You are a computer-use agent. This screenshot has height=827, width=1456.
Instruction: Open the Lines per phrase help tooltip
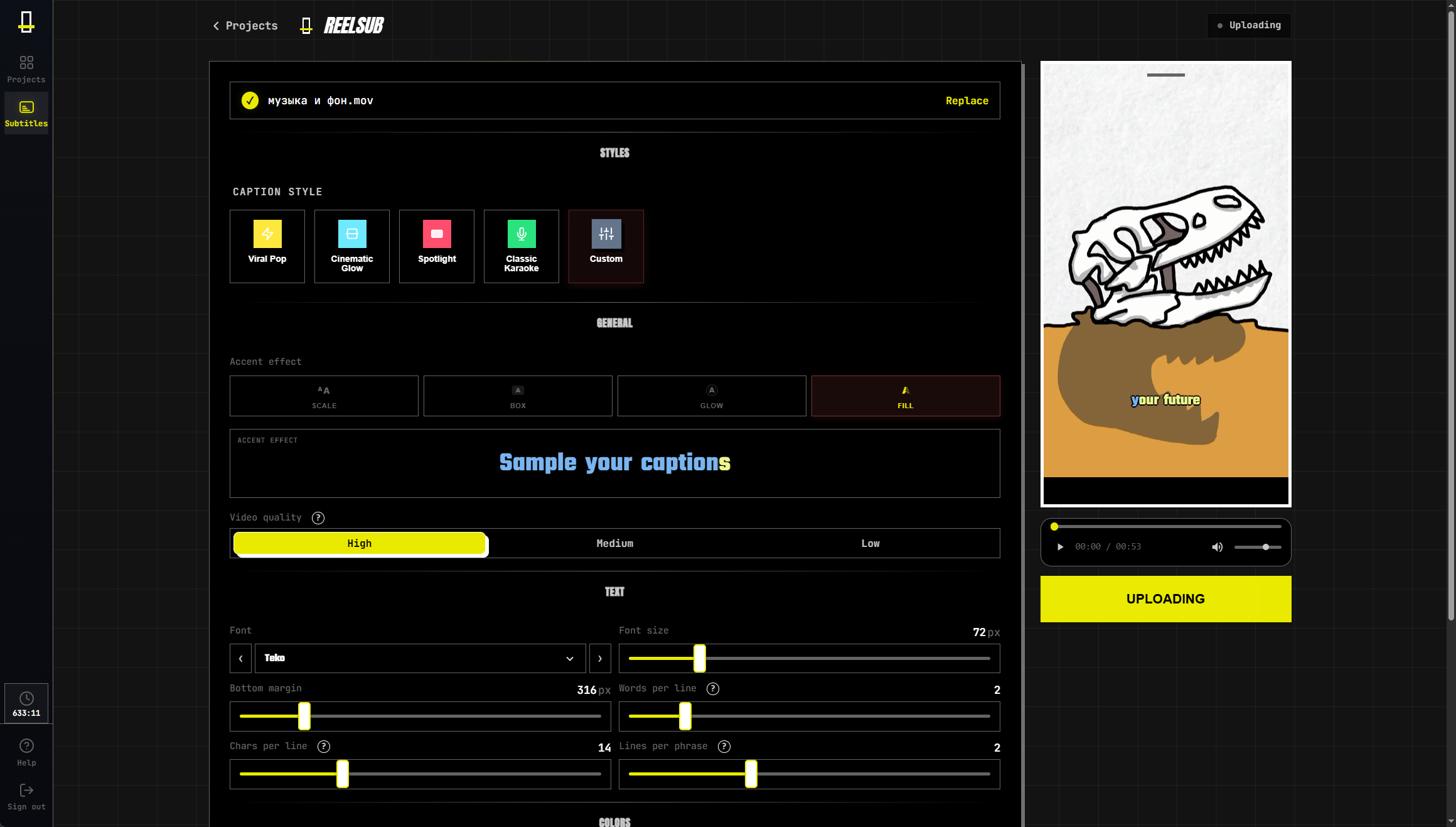[x=724, y=747]
